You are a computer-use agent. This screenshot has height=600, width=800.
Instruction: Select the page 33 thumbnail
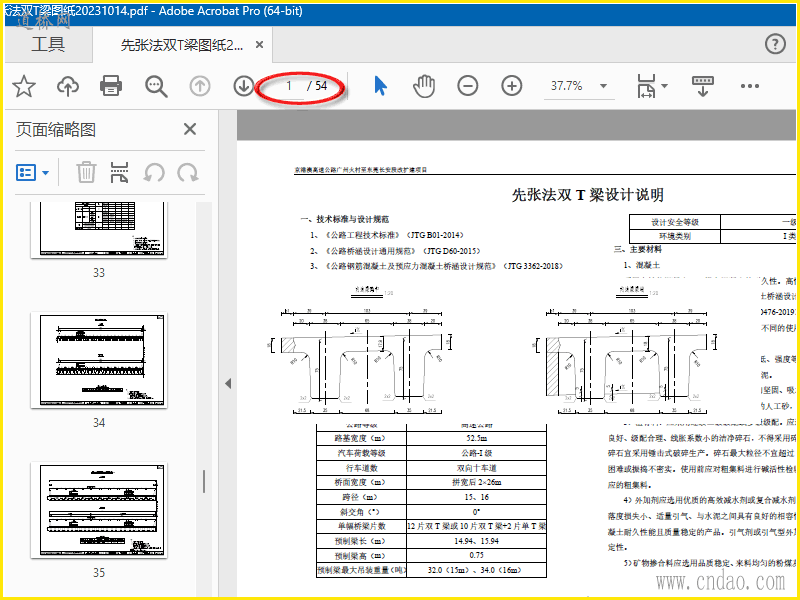click(99, 229)
